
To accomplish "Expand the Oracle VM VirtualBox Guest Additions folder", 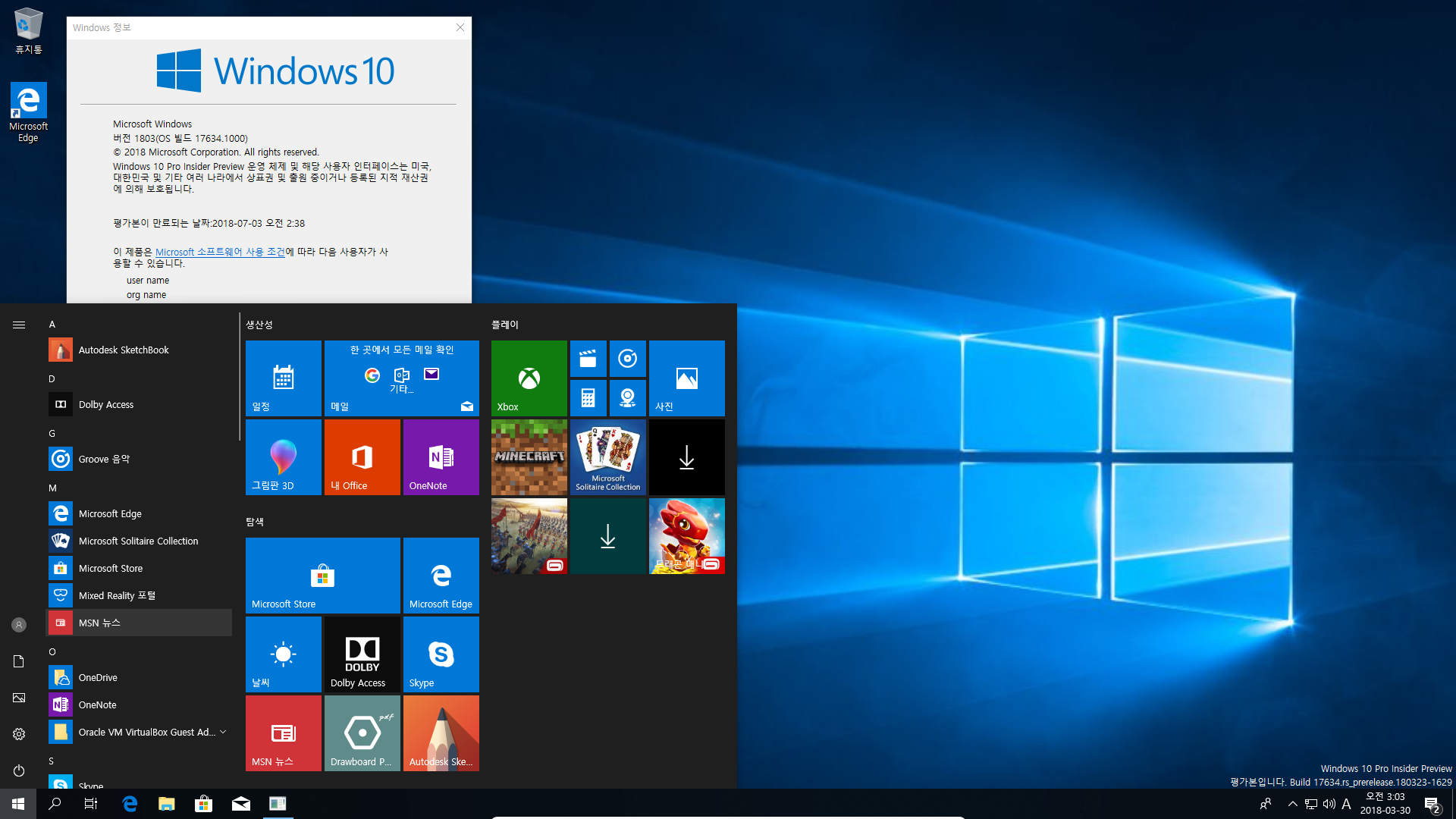I will [140, 732].
